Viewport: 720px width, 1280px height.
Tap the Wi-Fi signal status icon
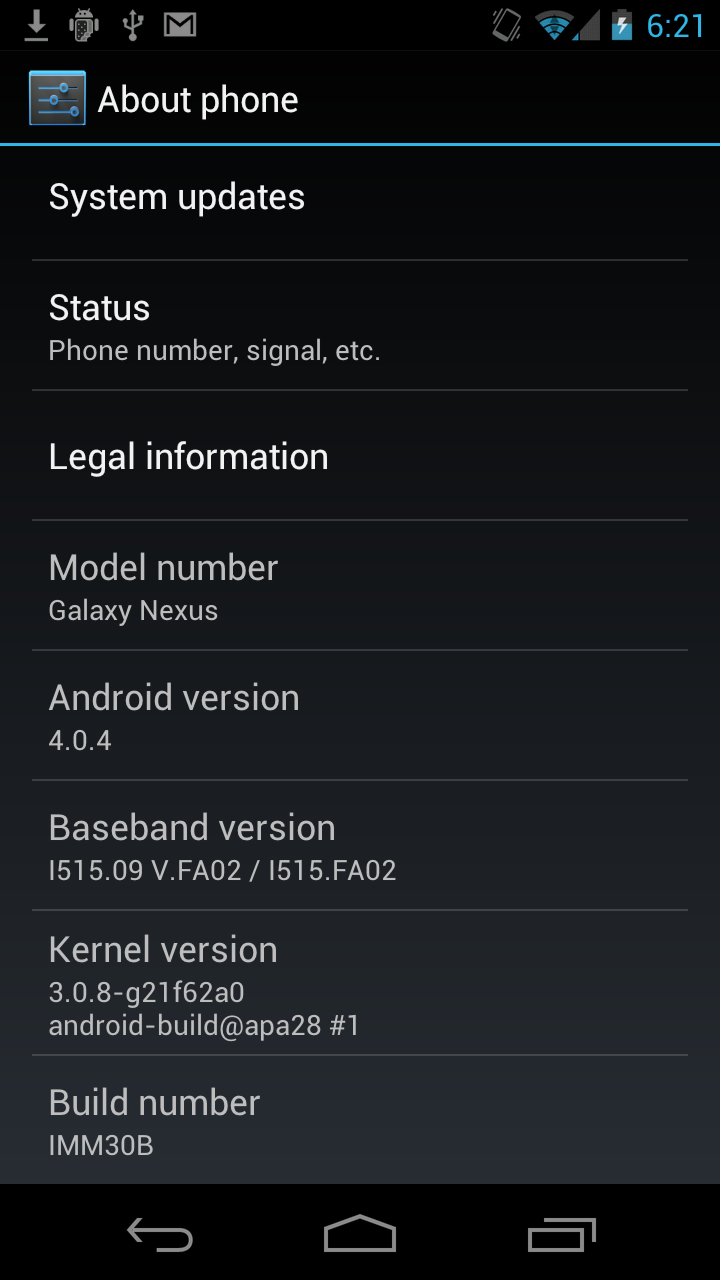click(x=553, y=25)
